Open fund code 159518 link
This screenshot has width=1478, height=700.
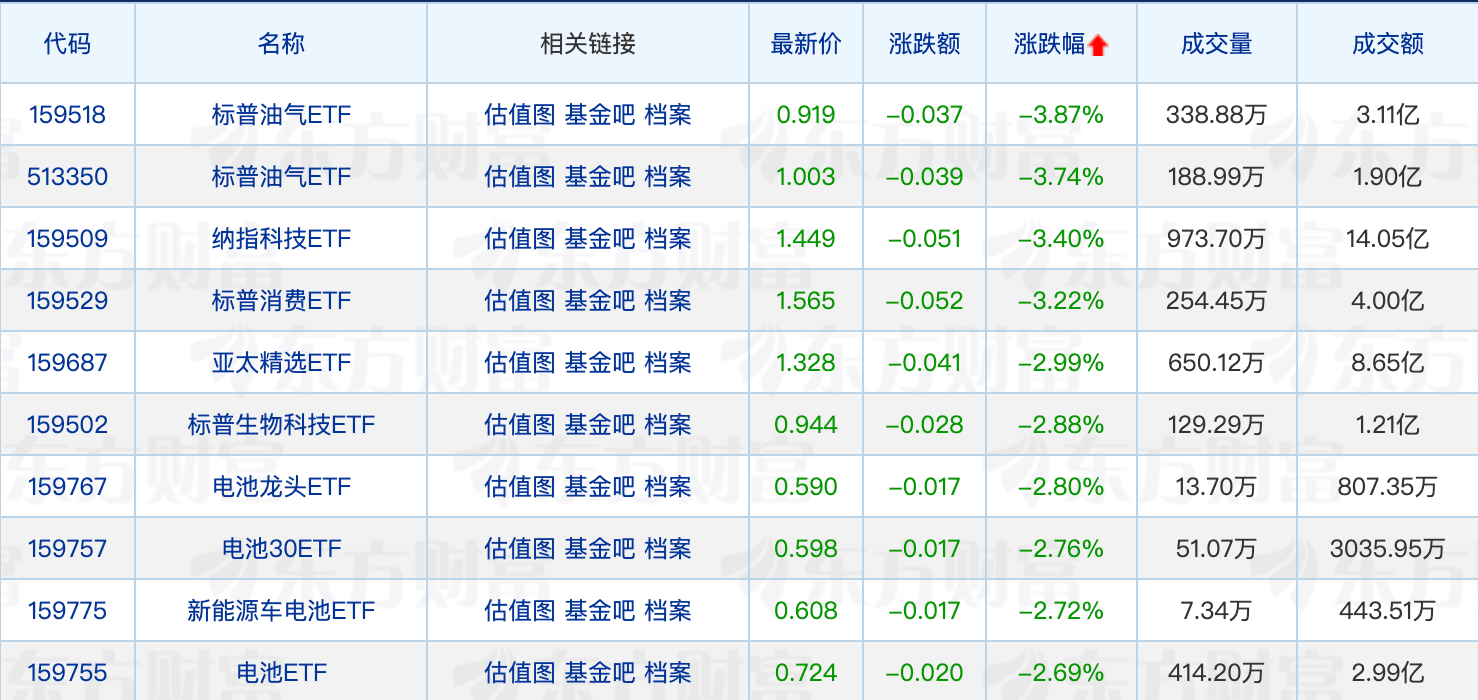tap(67, 115)
